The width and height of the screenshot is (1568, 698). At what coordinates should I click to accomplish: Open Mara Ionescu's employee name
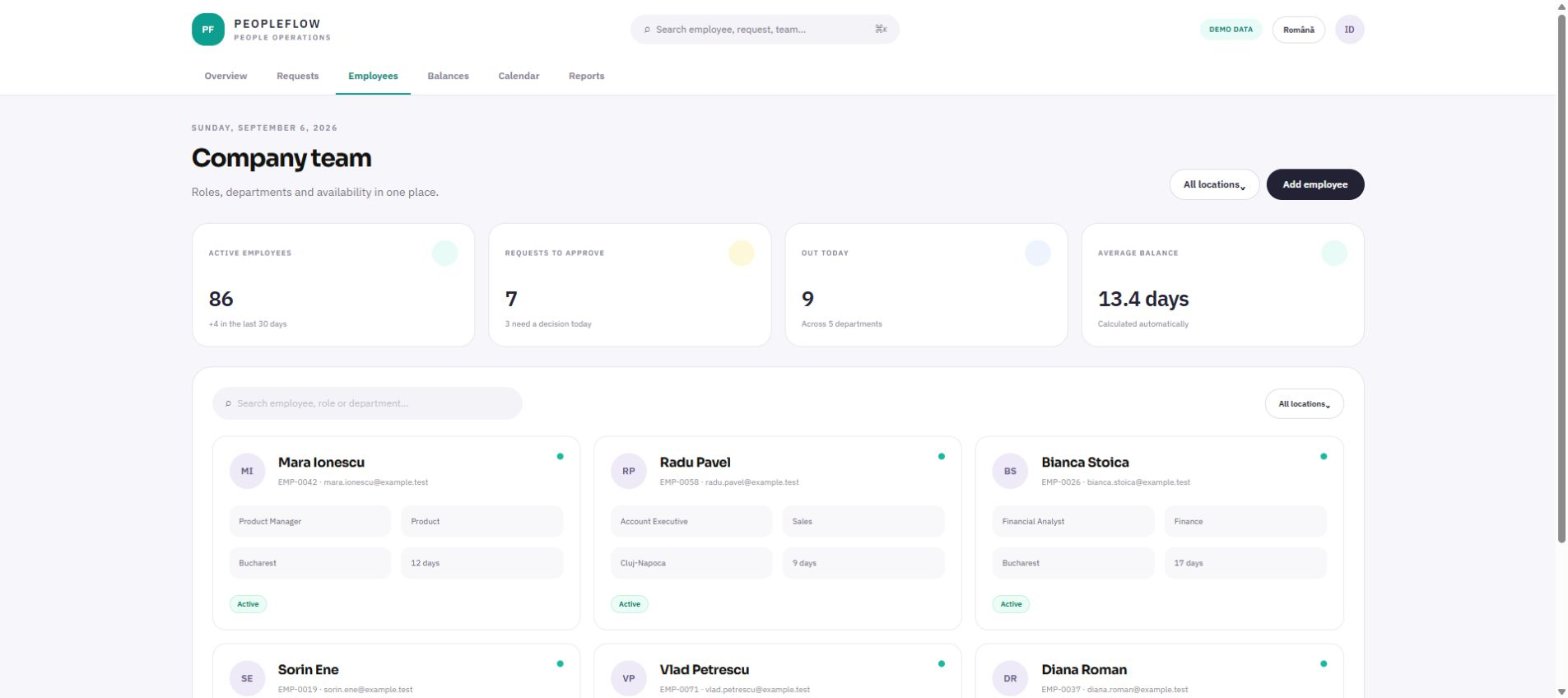pyautogui.click(x=321, y=463)
